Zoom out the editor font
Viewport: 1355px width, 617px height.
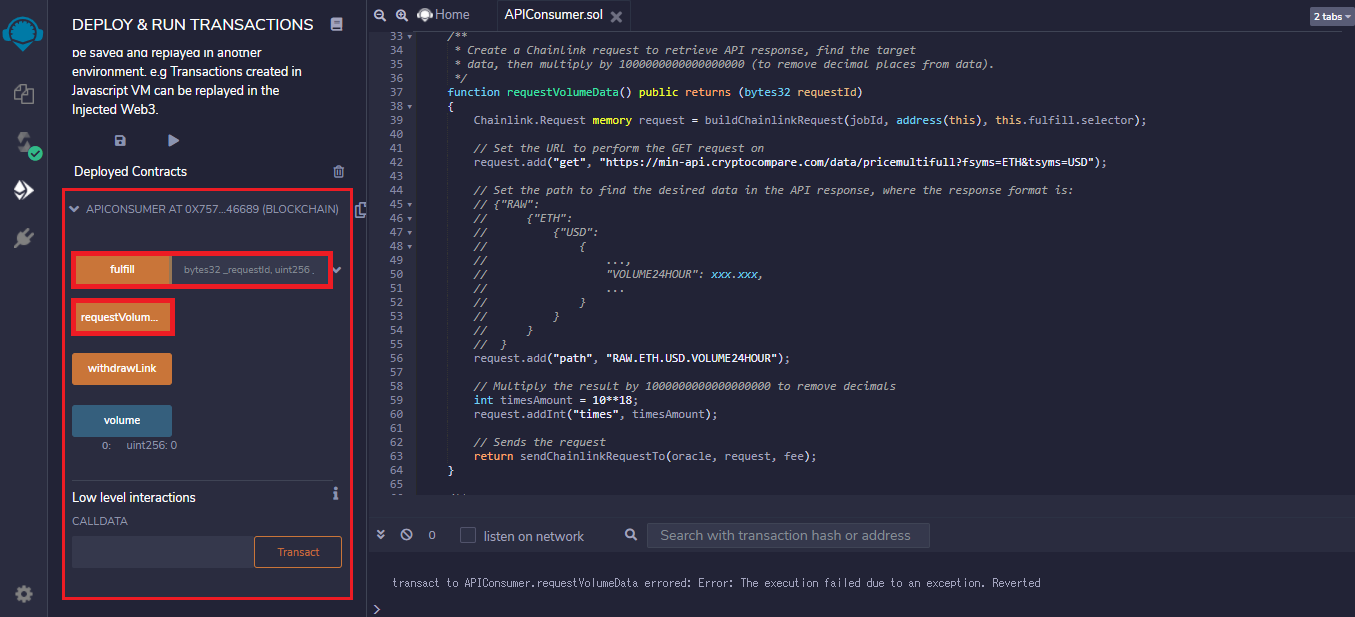click(x=380, y=15)
